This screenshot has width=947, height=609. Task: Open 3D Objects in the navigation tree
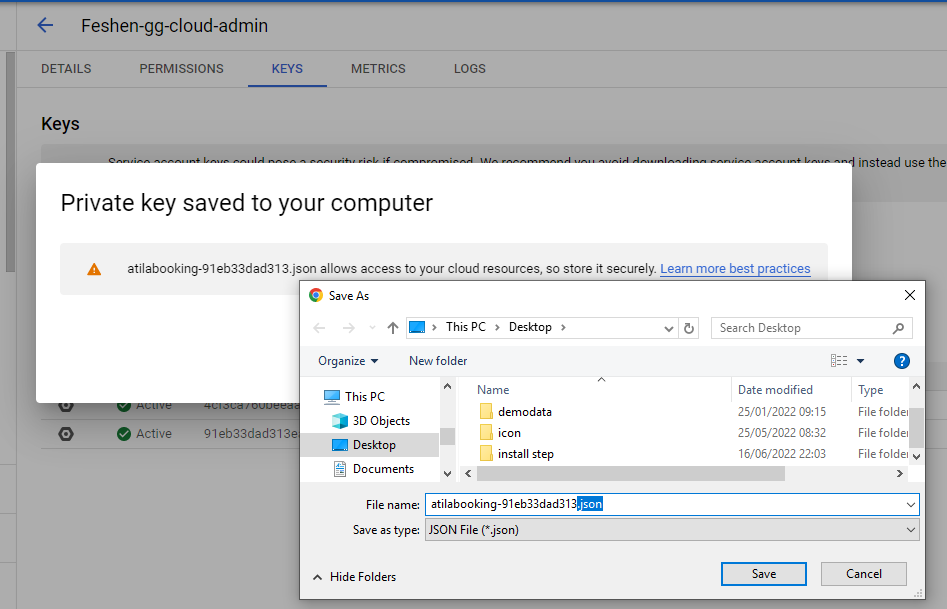pos(380,420)
